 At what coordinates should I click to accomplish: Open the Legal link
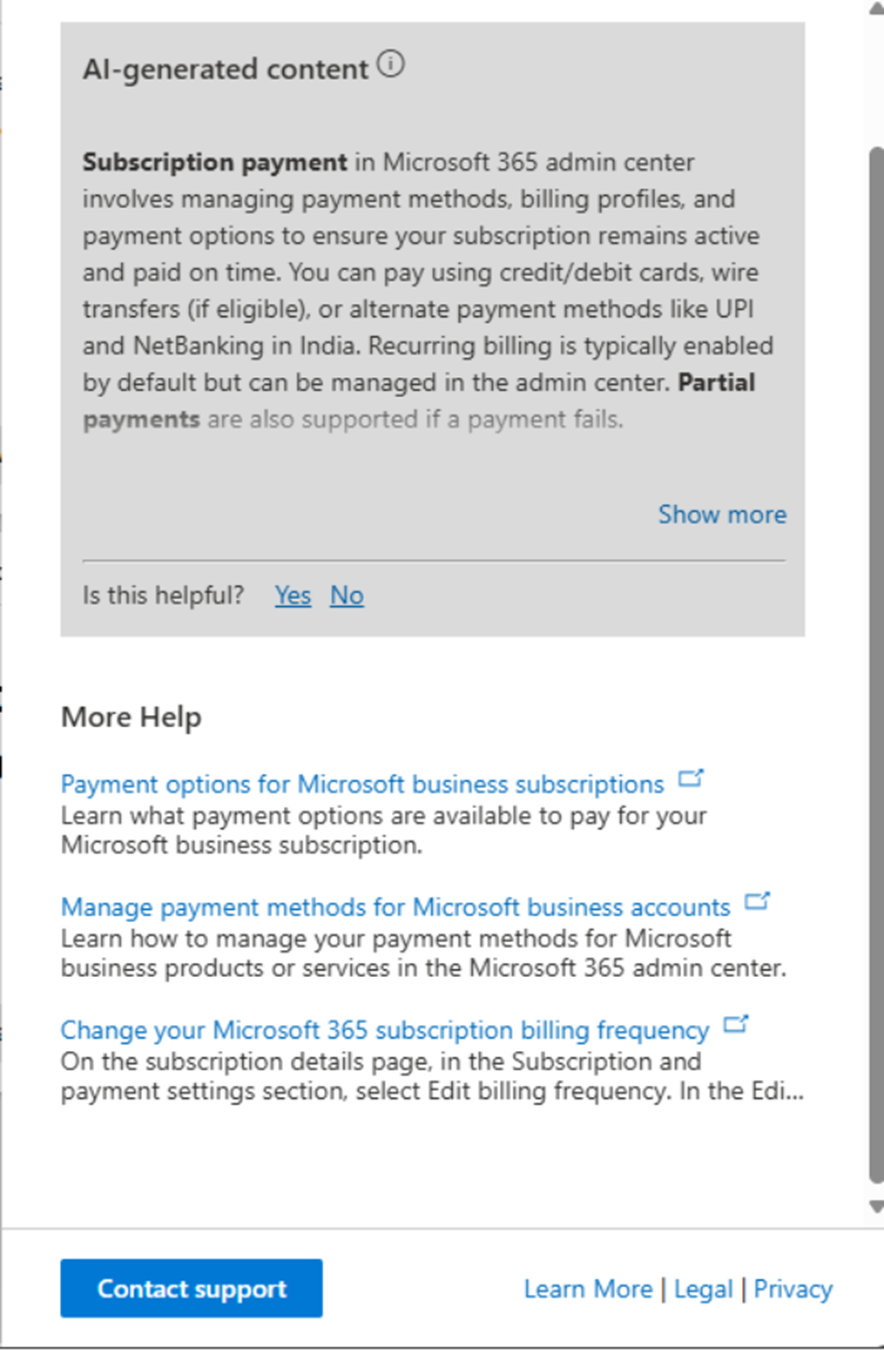tap(703, 1288)
